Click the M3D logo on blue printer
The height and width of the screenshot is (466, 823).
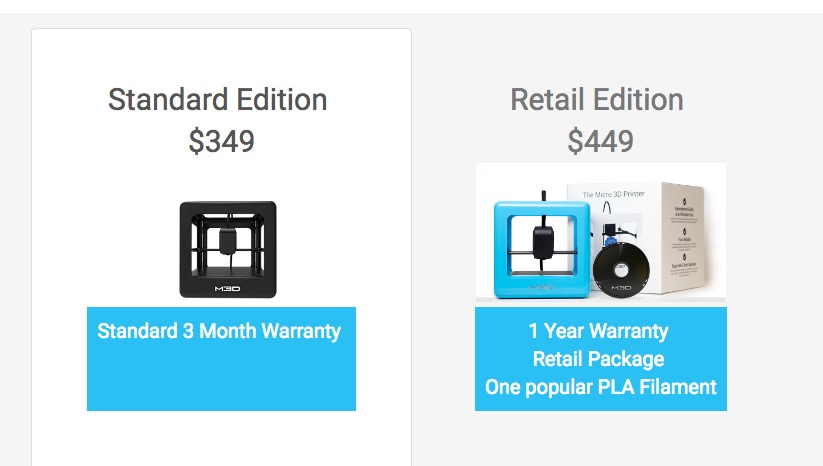tap(541, 288)
